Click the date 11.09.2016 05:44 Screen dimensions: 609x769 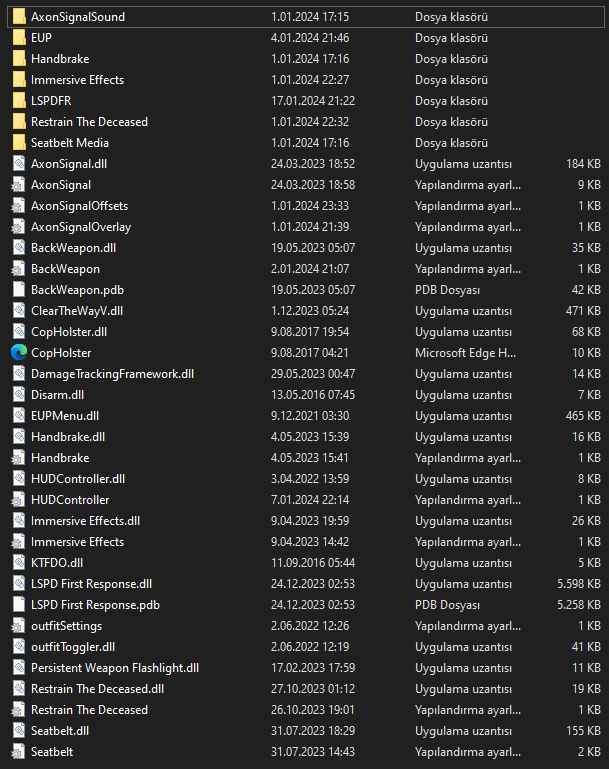[313, 563]
